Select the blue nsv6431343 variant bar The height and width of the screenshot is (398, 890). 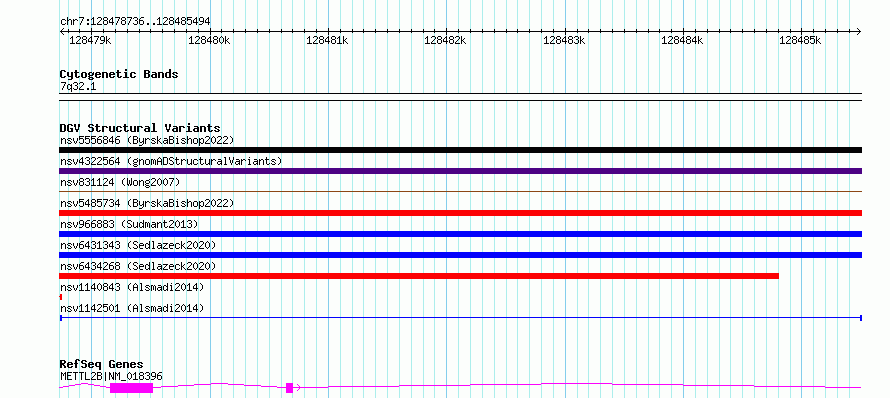pyautogui.click(x=460, y=255)
